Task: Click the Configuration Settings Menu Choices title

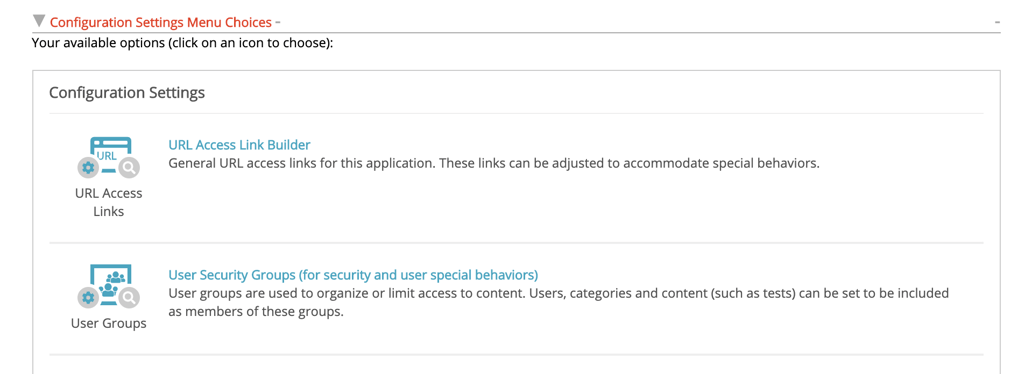Action: coord(161,22)
